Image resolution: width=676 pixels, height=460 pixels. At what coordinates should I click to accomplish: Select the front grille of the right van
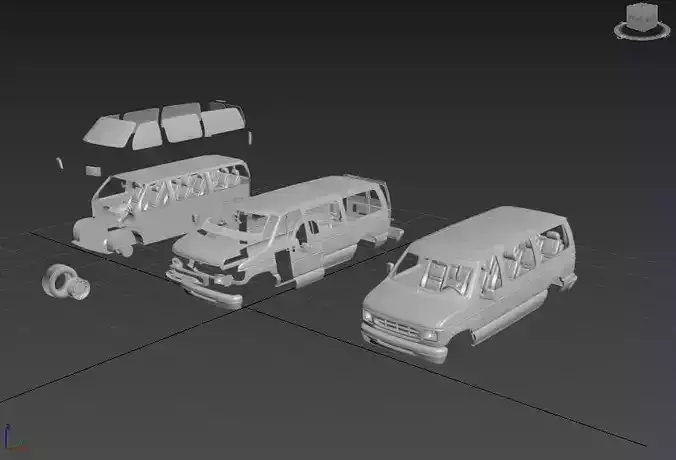[x=397, y=328]
